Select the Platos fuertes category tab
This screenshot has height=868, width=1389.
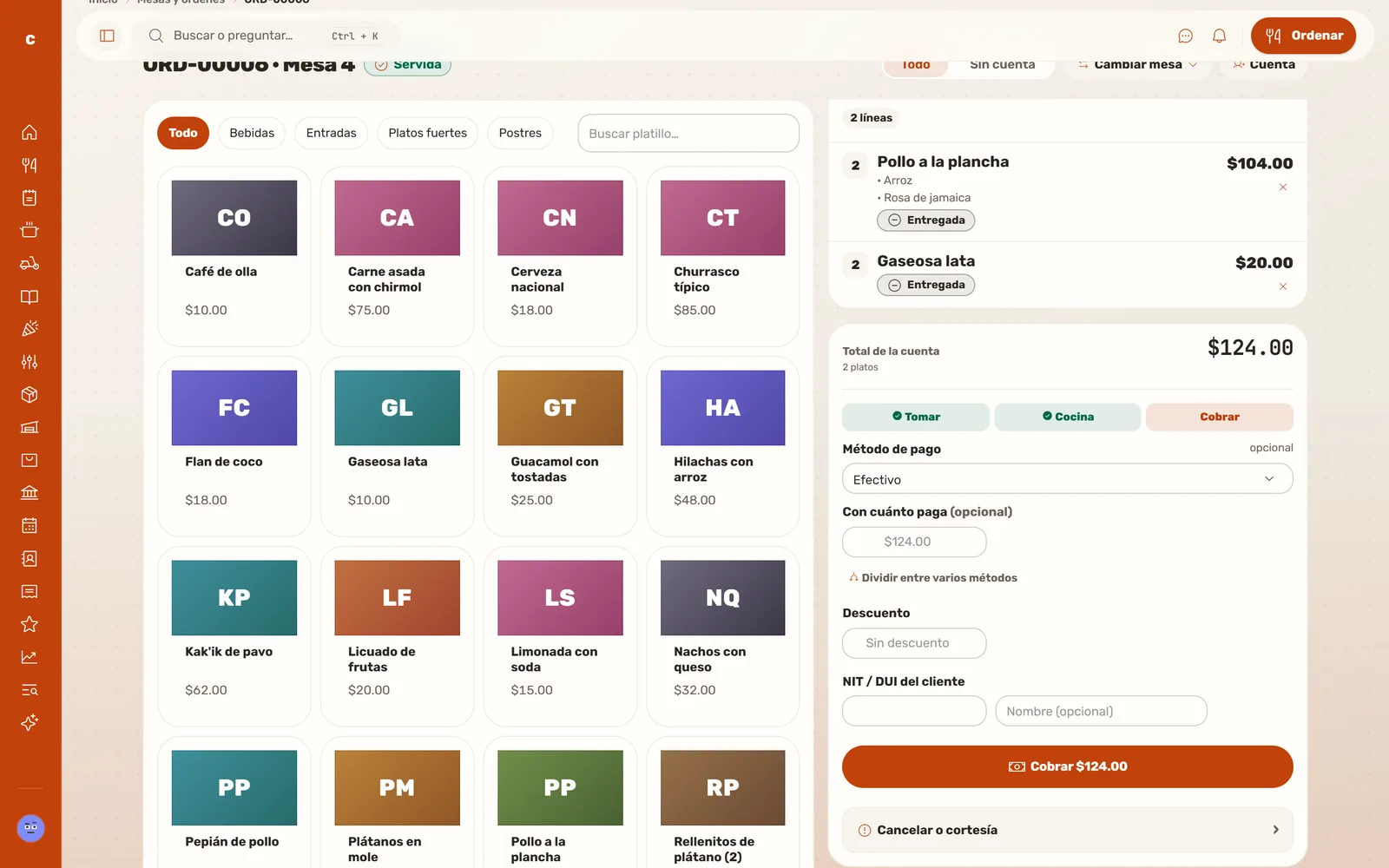pyautogui.click(x=427, y=133)
